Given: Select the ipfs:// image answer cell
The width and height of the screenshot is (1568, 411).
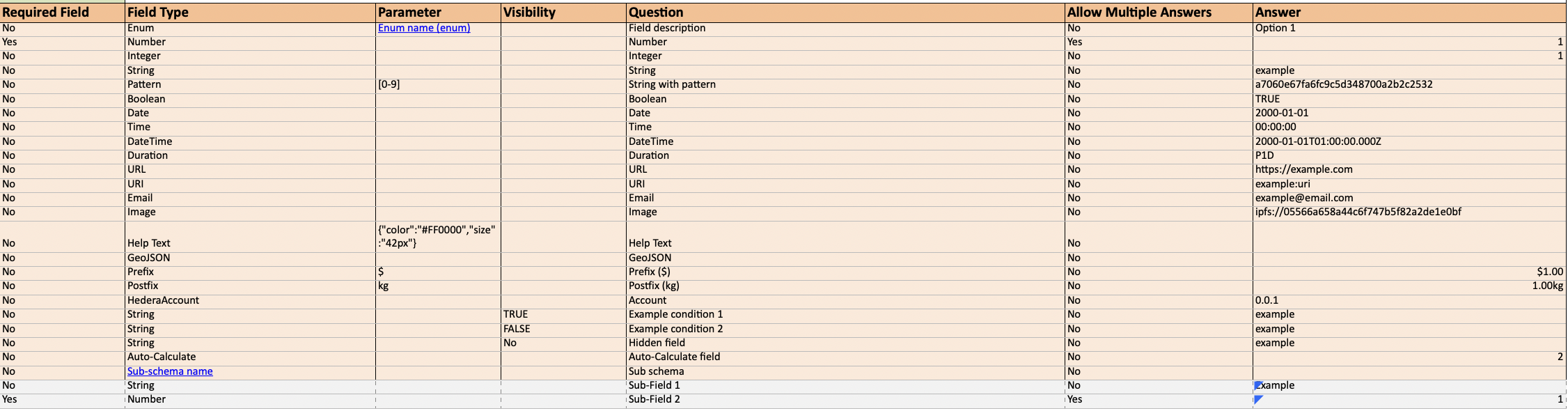Looking at the screenshot, I should [1358, 212].
